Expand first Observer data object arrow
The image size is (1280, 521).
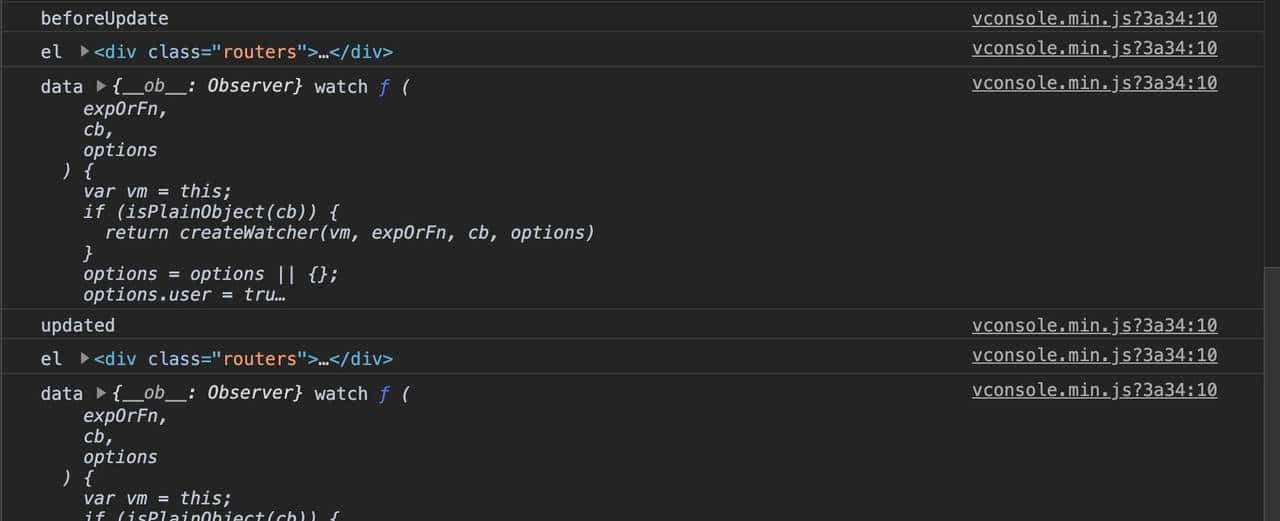click(101, 86)
